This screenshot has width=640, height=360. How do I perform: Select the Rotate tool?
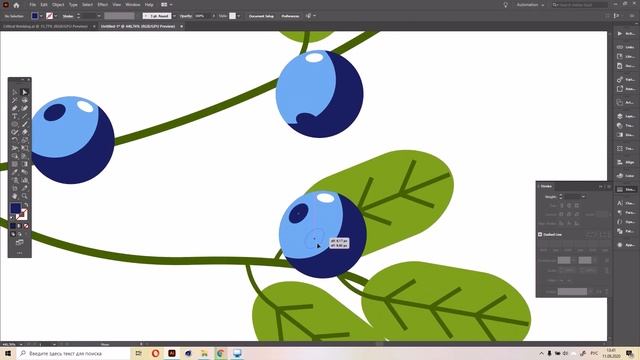(14, 140)
